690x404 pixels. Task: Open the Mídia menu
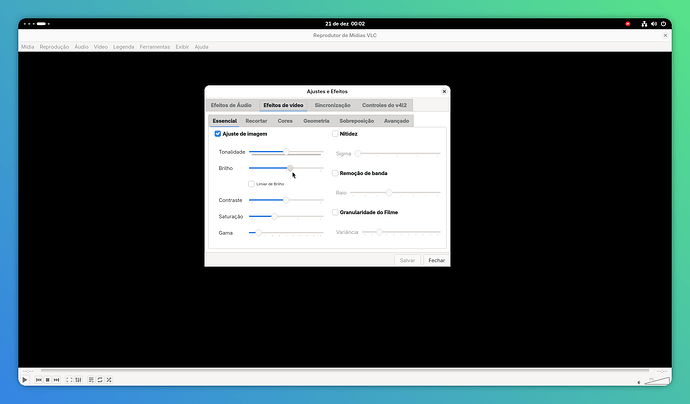pos(27,46)
